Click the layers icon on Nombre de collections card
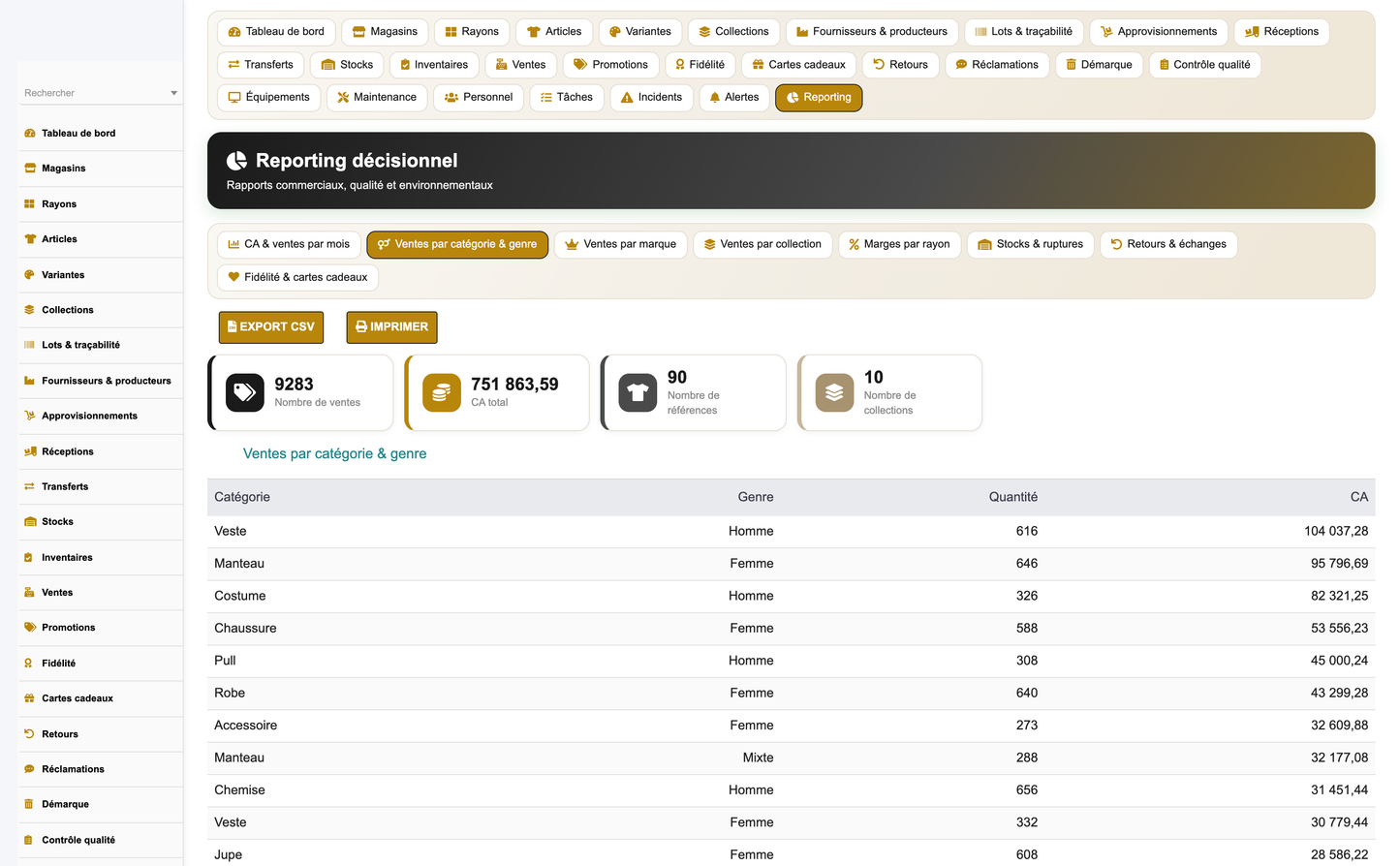The height and width of the screenshot is (866, 1400). click(x=834, y=392)
